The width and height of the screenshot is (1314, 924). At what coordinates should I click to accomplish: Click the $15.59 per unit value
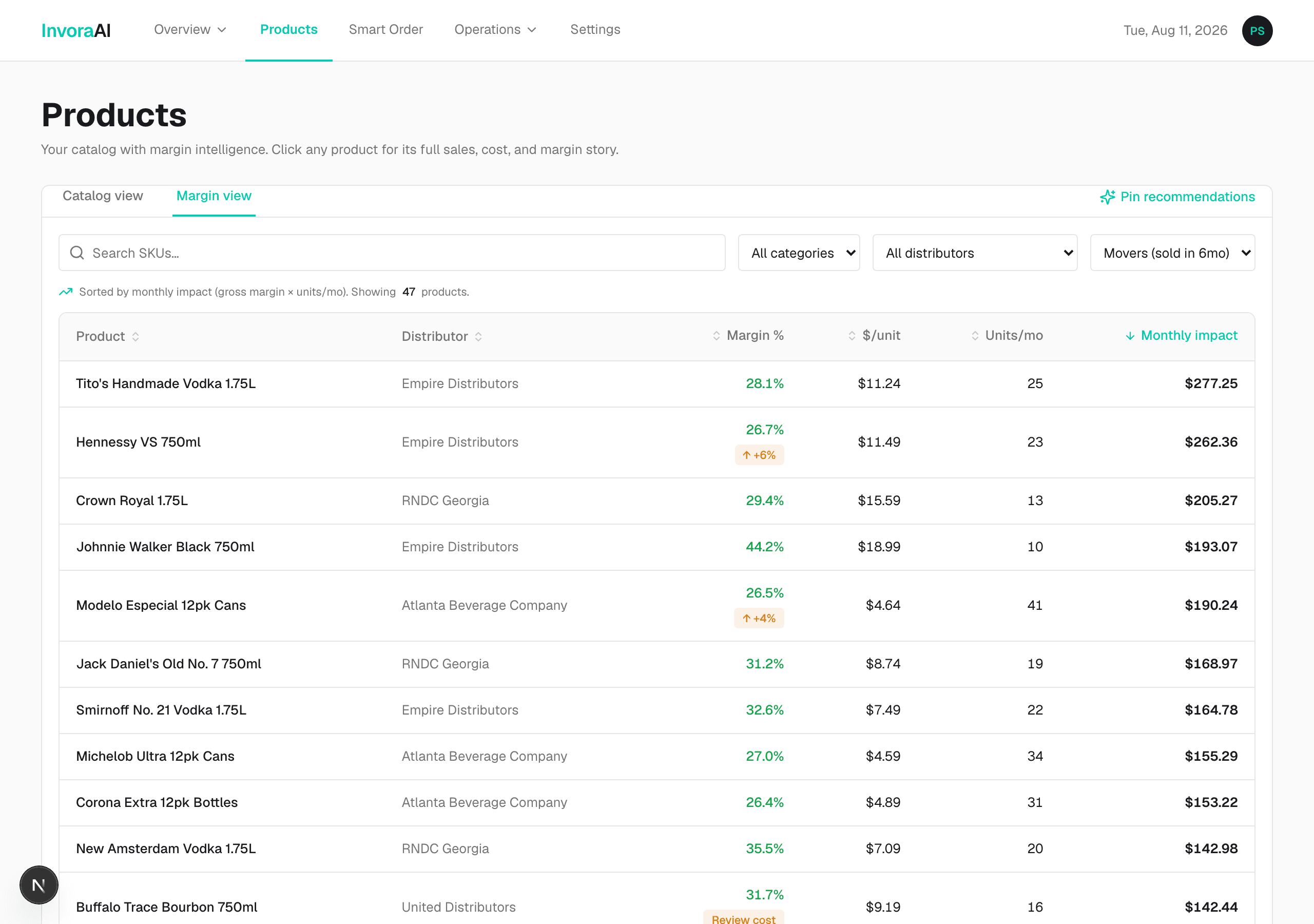pos(879,500)
